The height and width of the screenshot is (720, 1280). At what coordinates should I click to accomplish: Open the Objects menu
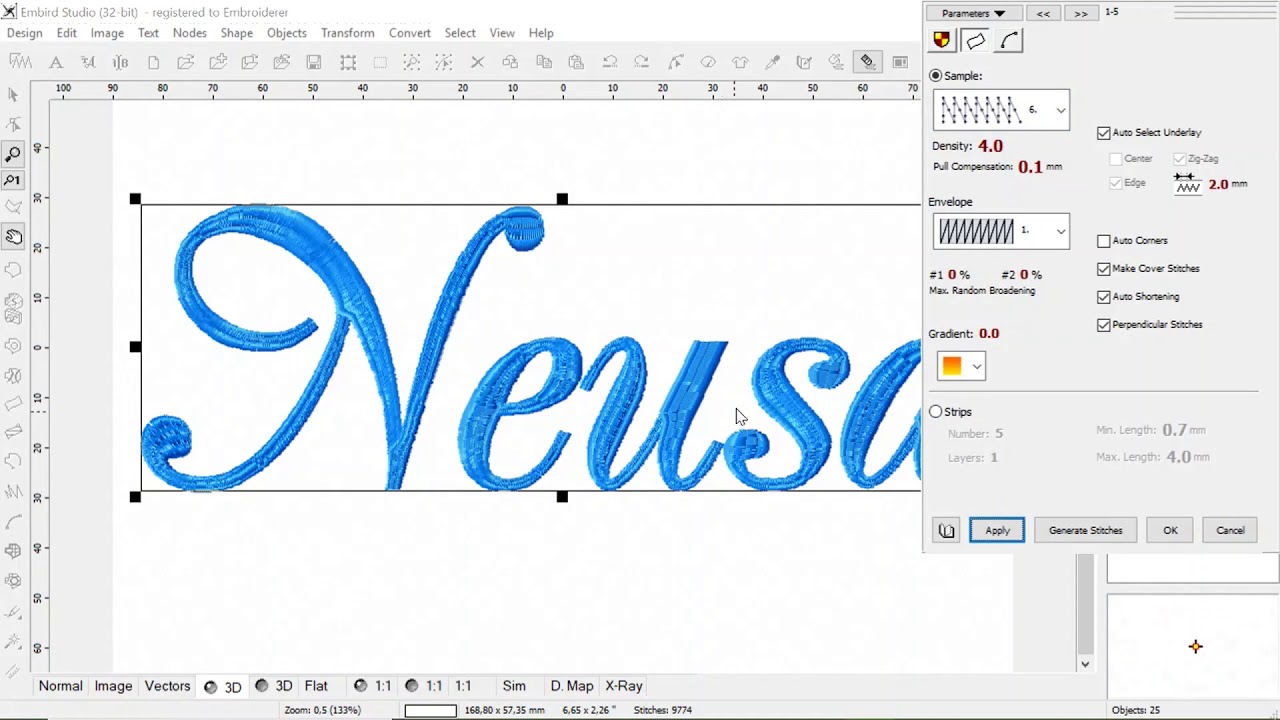(x=287, y=33)
